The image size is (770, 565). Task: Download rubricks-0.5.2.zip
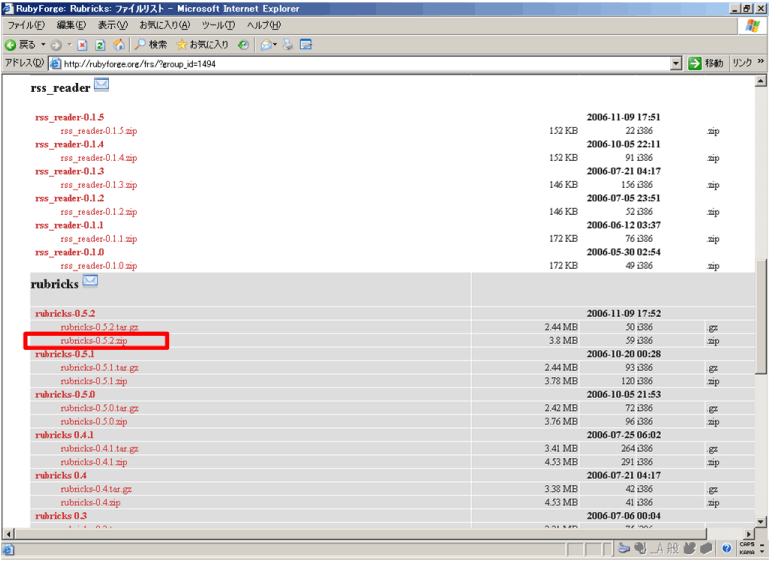tap(94, 341)
